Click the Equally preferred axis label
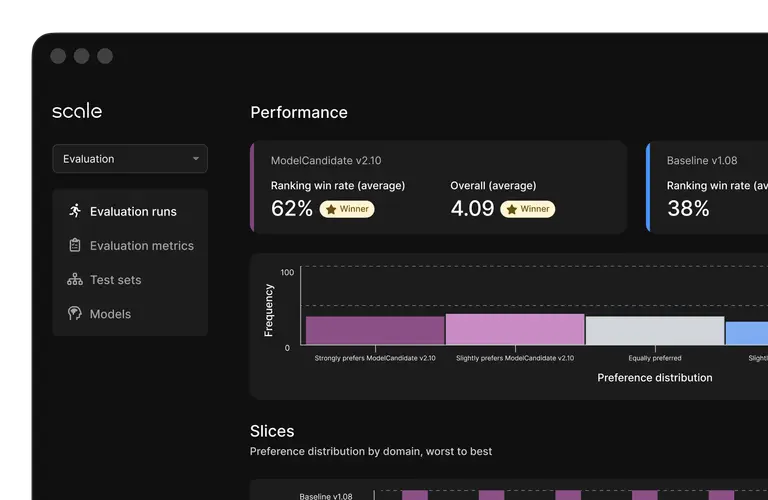This screenshot has height=500, width=768. pyautogui.click(x=655, y=358)
